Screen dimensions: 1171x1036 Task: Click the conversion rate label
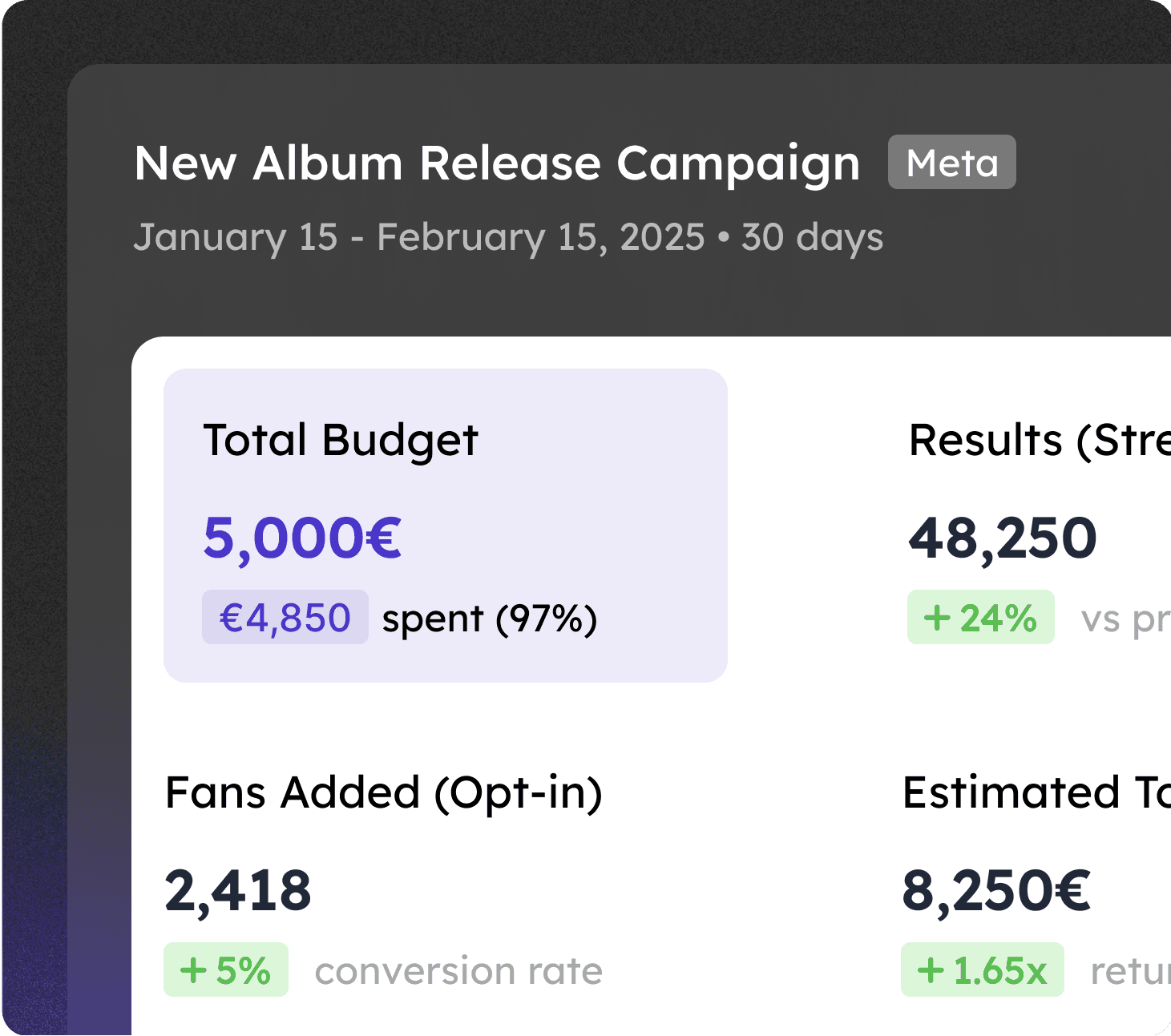pos(458,971)
